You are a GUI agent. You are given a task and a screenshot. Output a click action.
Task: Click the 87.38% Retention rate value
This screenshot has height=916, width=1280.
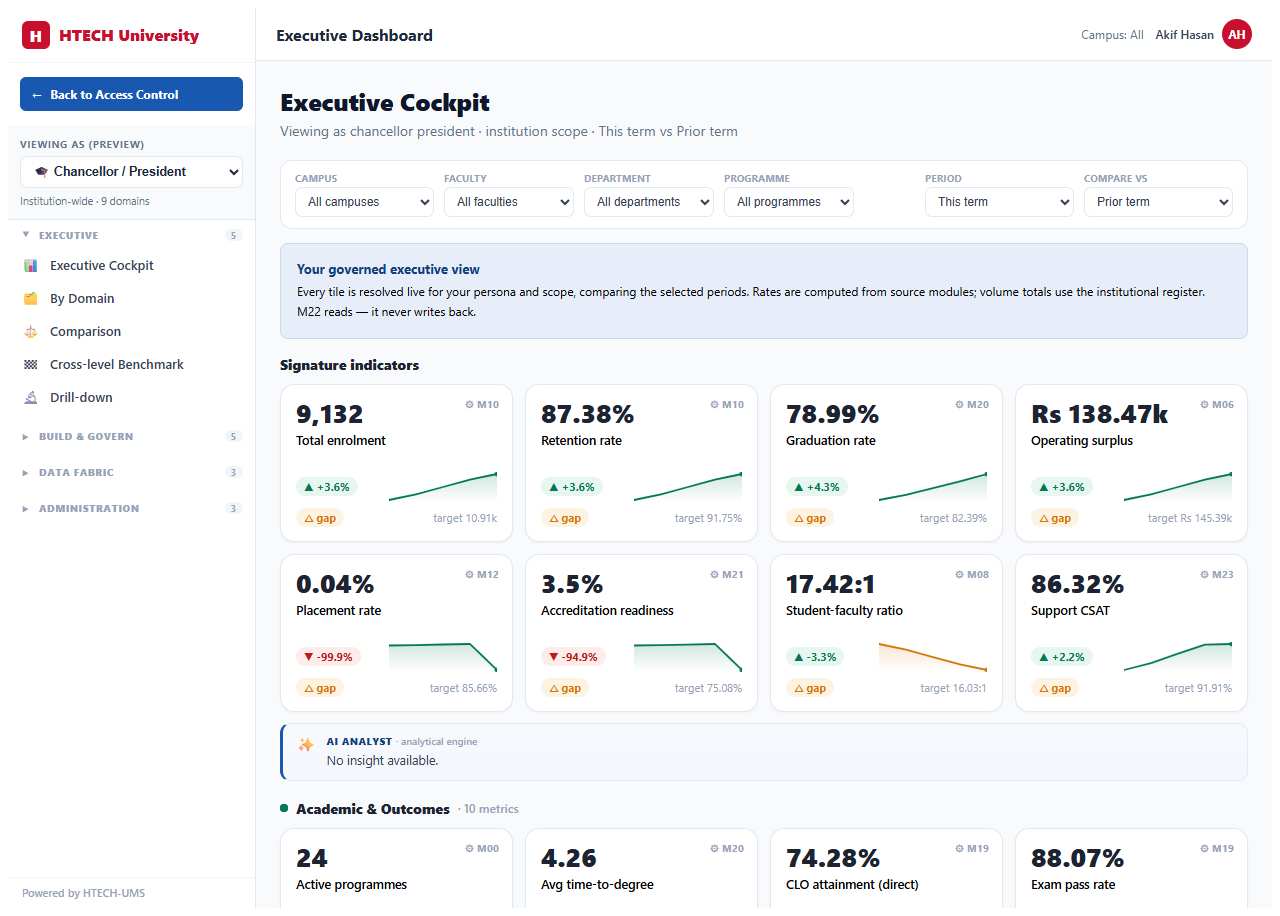588,414
